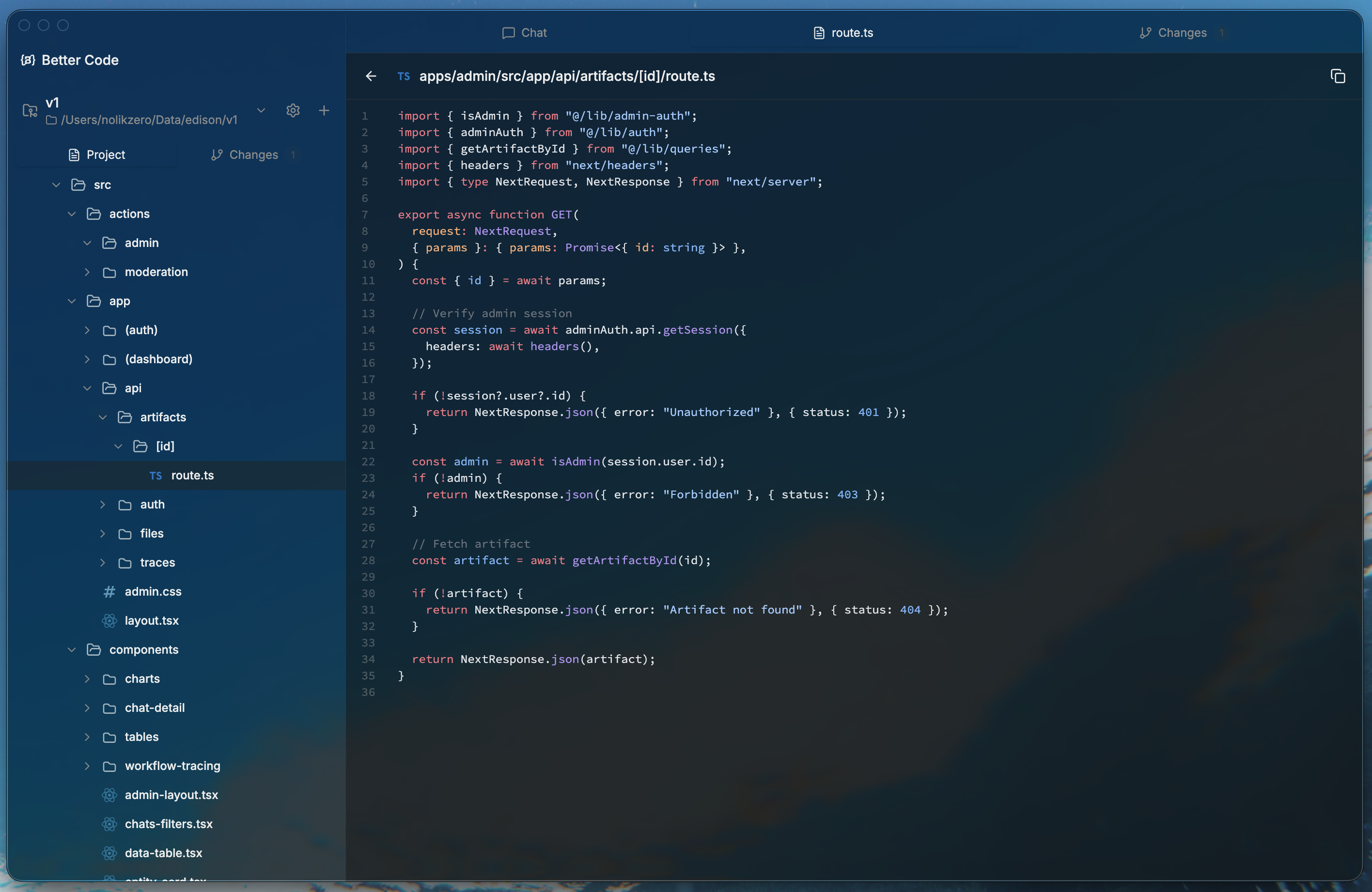Click the Better Code logo icon
The width and height of the screenshot is (1372, 892).
(28, 60)
